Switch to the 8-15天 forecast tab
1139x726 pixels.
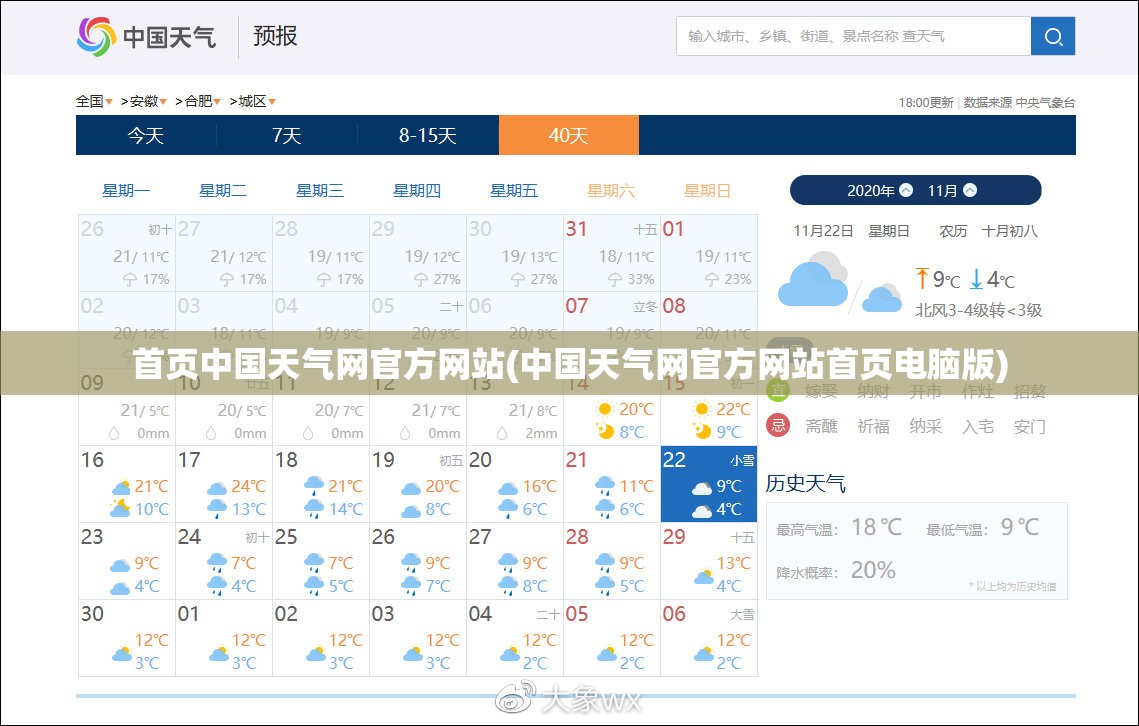[428, 135]
